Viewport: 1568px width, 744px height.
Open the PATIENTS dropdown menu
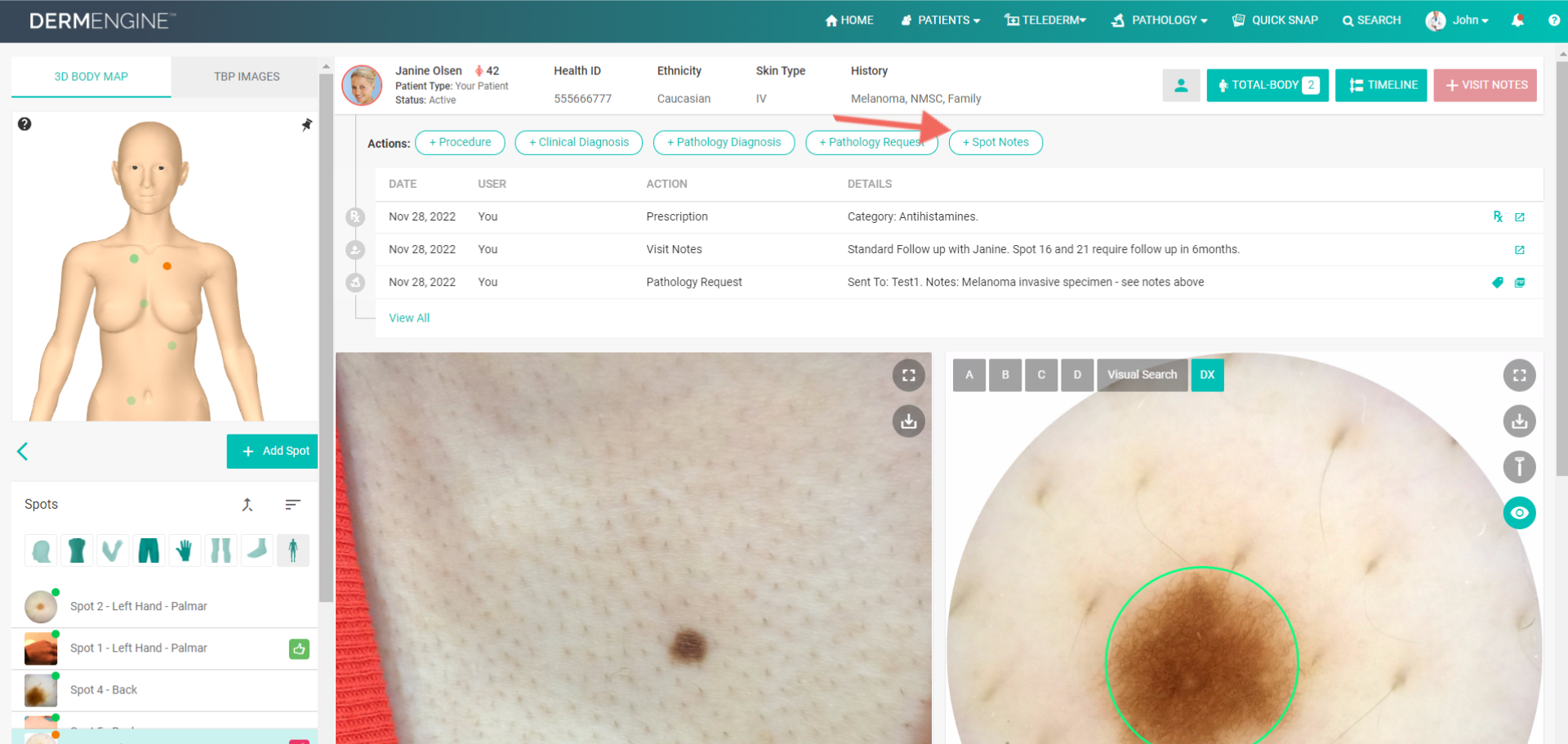(940, 20)
